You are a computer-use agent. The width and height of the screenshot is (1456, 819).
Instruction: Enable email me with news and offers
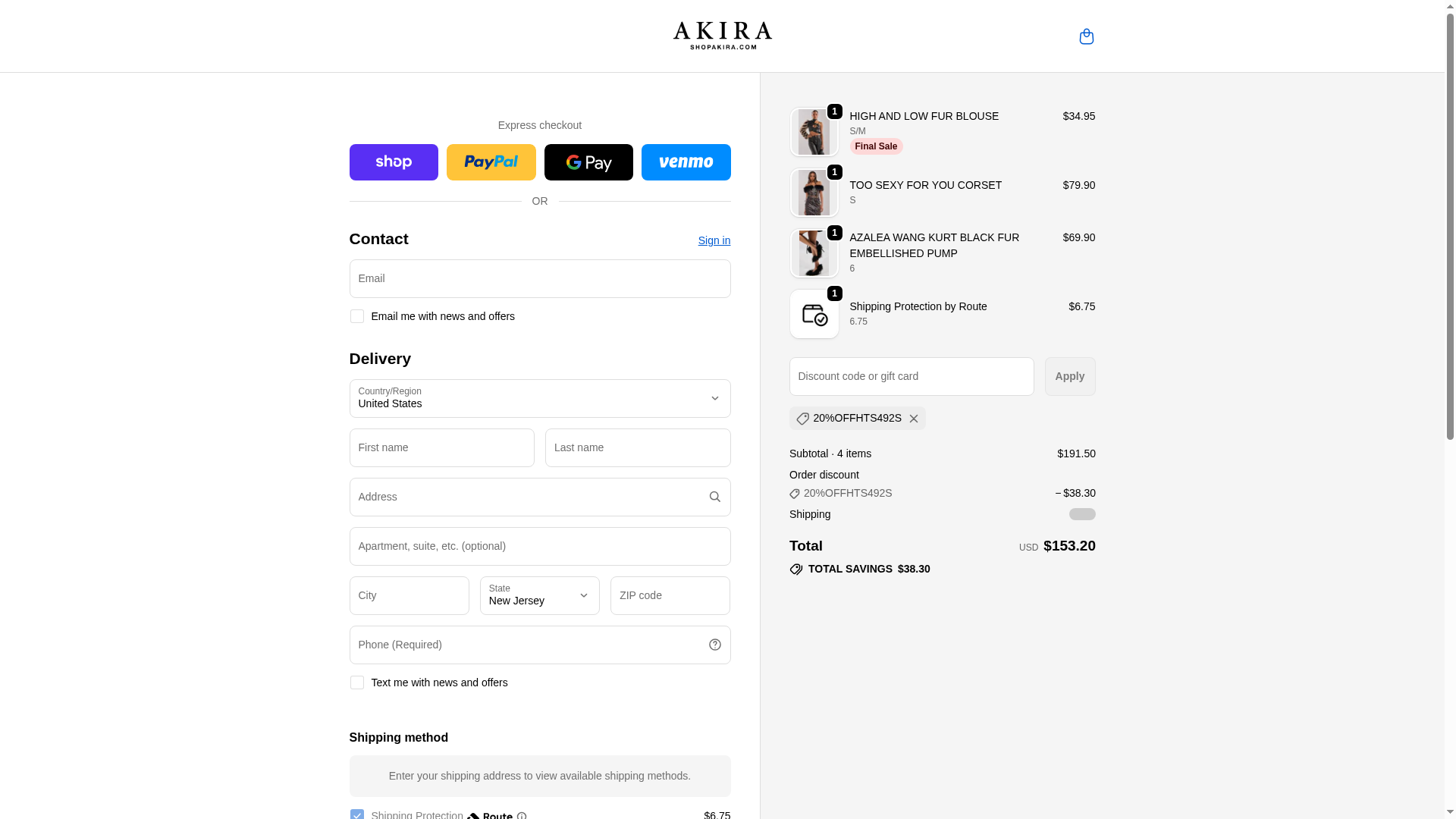coord(357,316)
